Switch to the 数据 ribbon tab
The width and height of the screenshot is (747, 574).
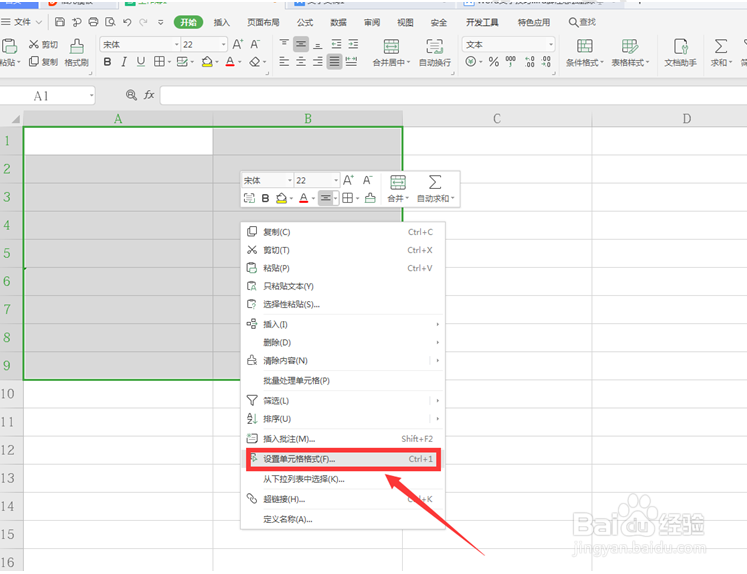(x=338, y=22)
